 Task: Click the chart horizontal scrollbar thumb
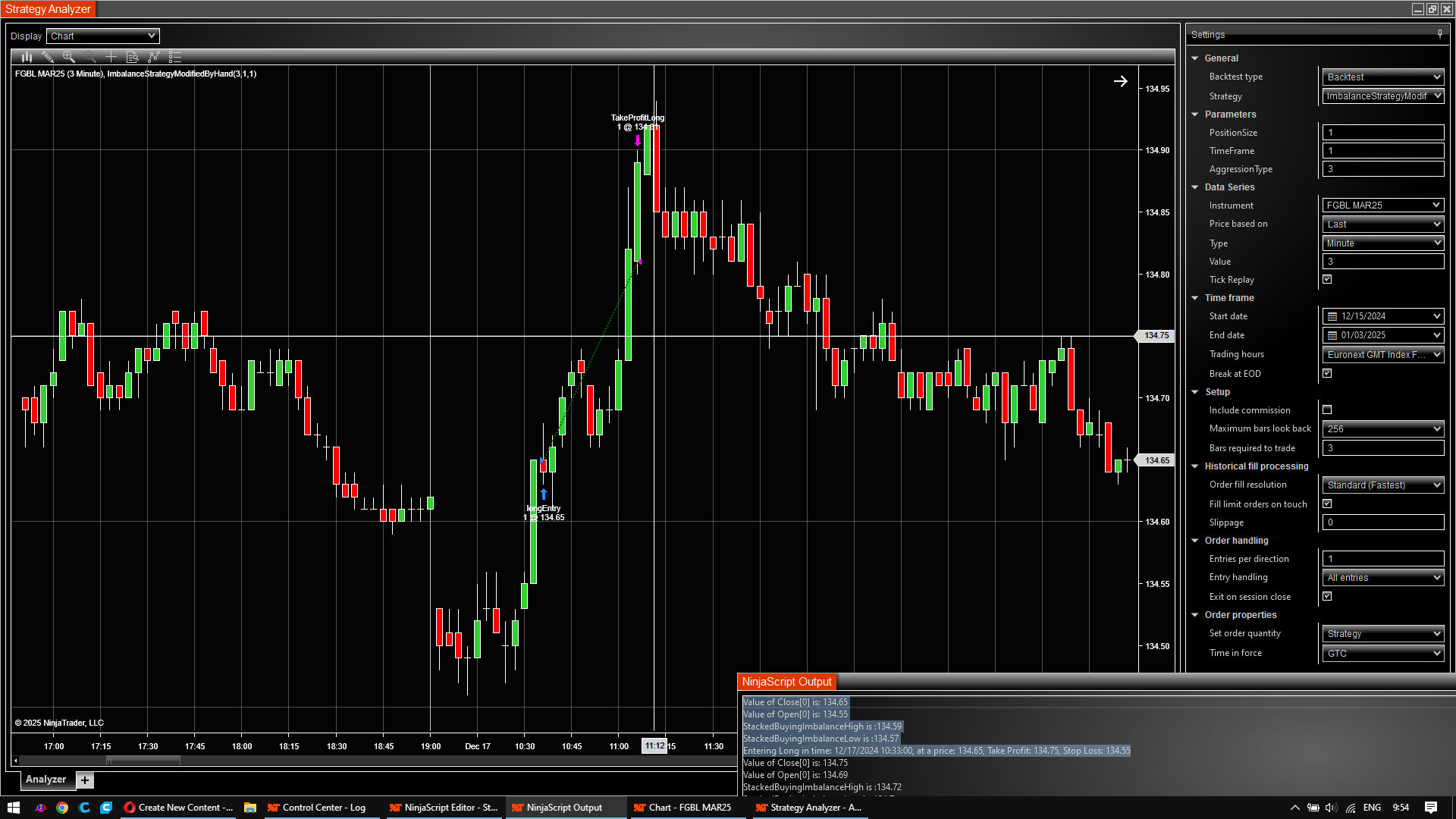[143, 760]
